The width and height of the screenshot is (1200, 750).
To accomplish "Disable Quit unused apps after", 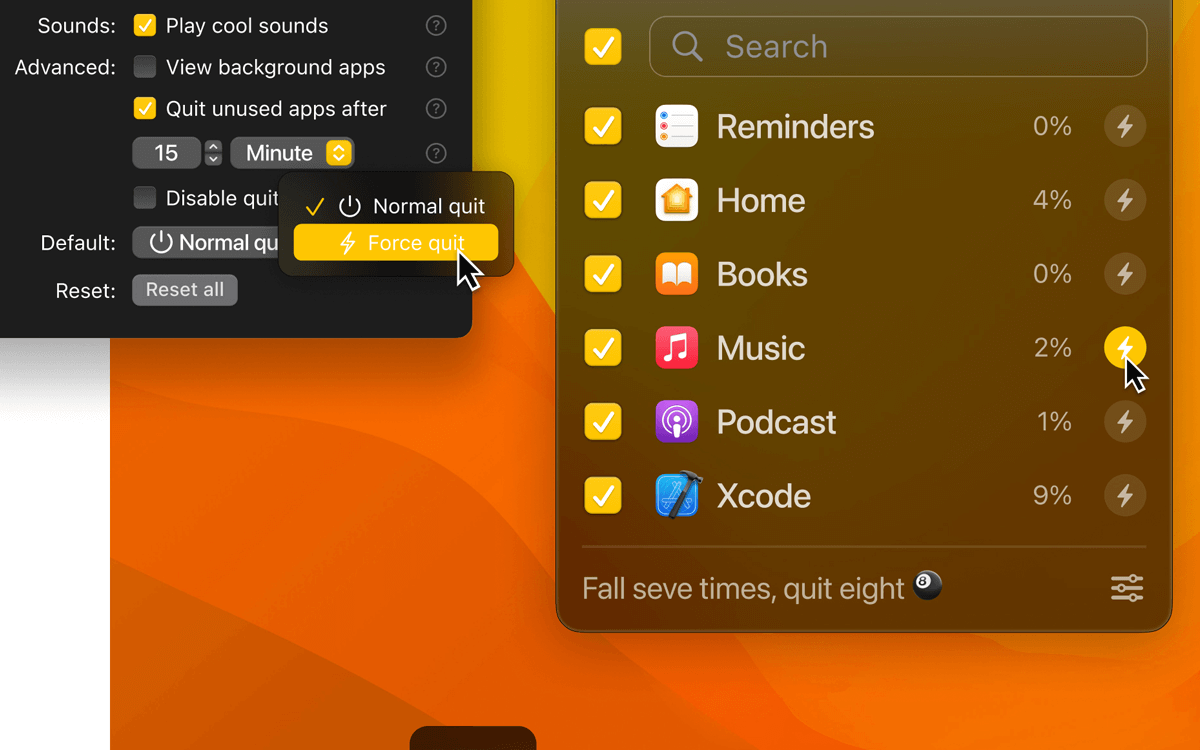I will click(x=145, y=109).
